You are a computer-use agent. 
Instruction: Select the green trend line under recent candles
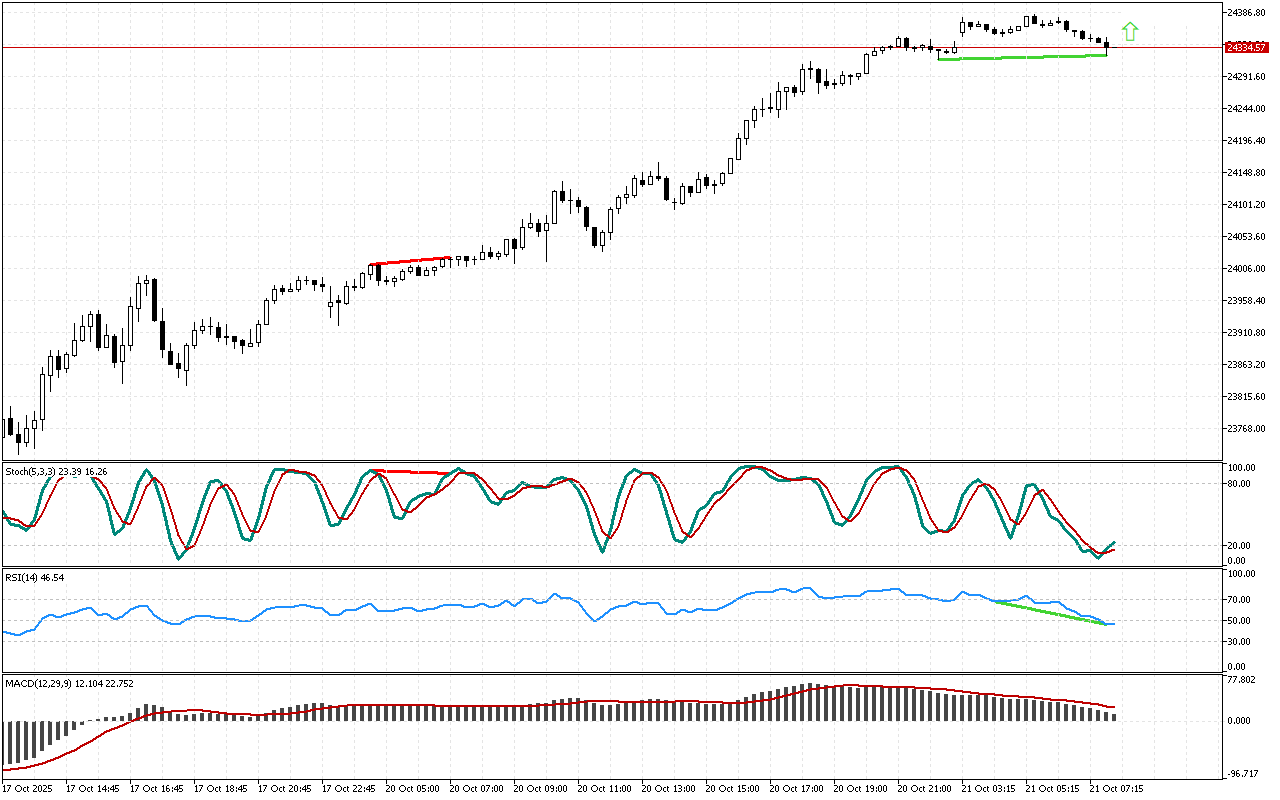click(1022, 57)
